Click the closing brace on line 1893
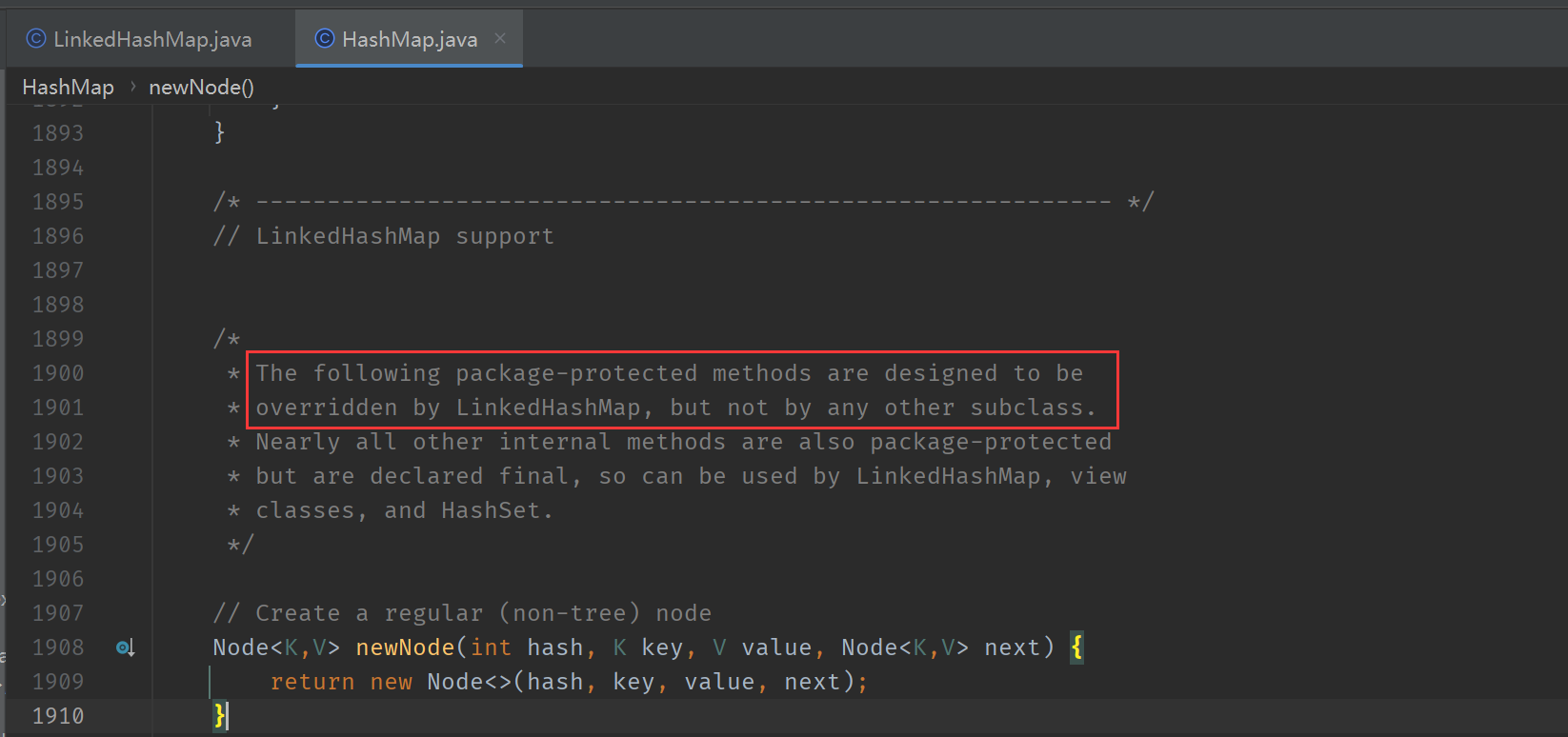 (219, 132)
